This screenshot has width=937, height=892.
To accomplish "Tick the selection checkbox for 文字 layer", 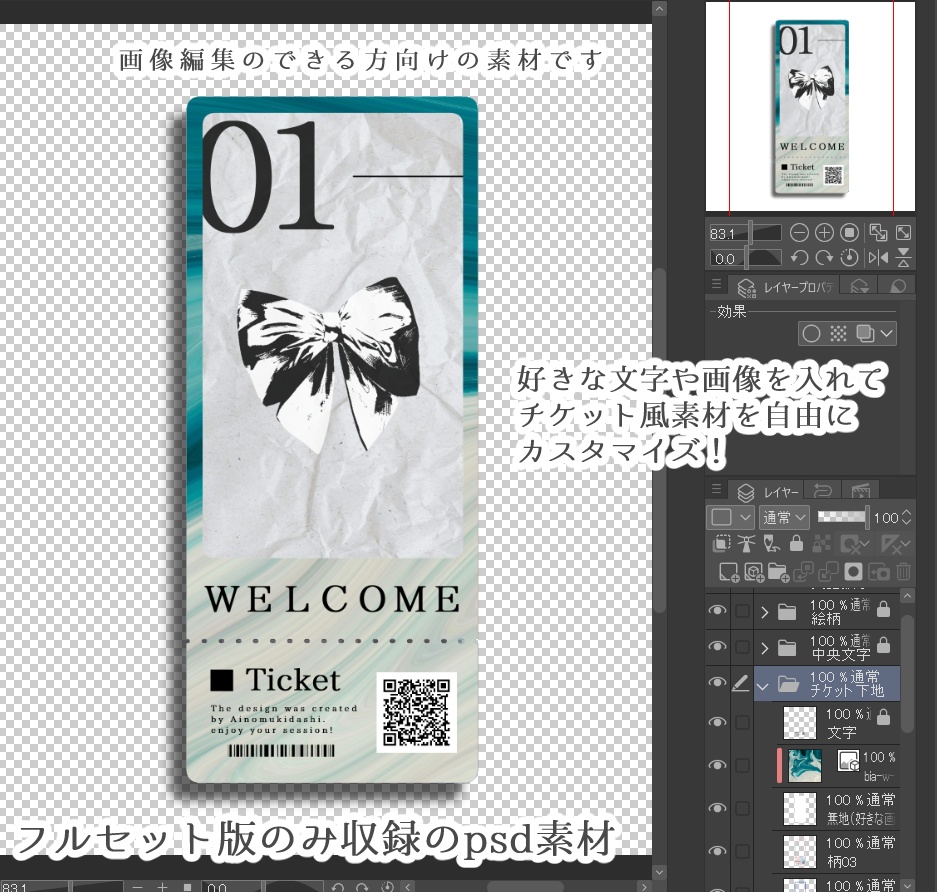I will [x=742, y=722].
